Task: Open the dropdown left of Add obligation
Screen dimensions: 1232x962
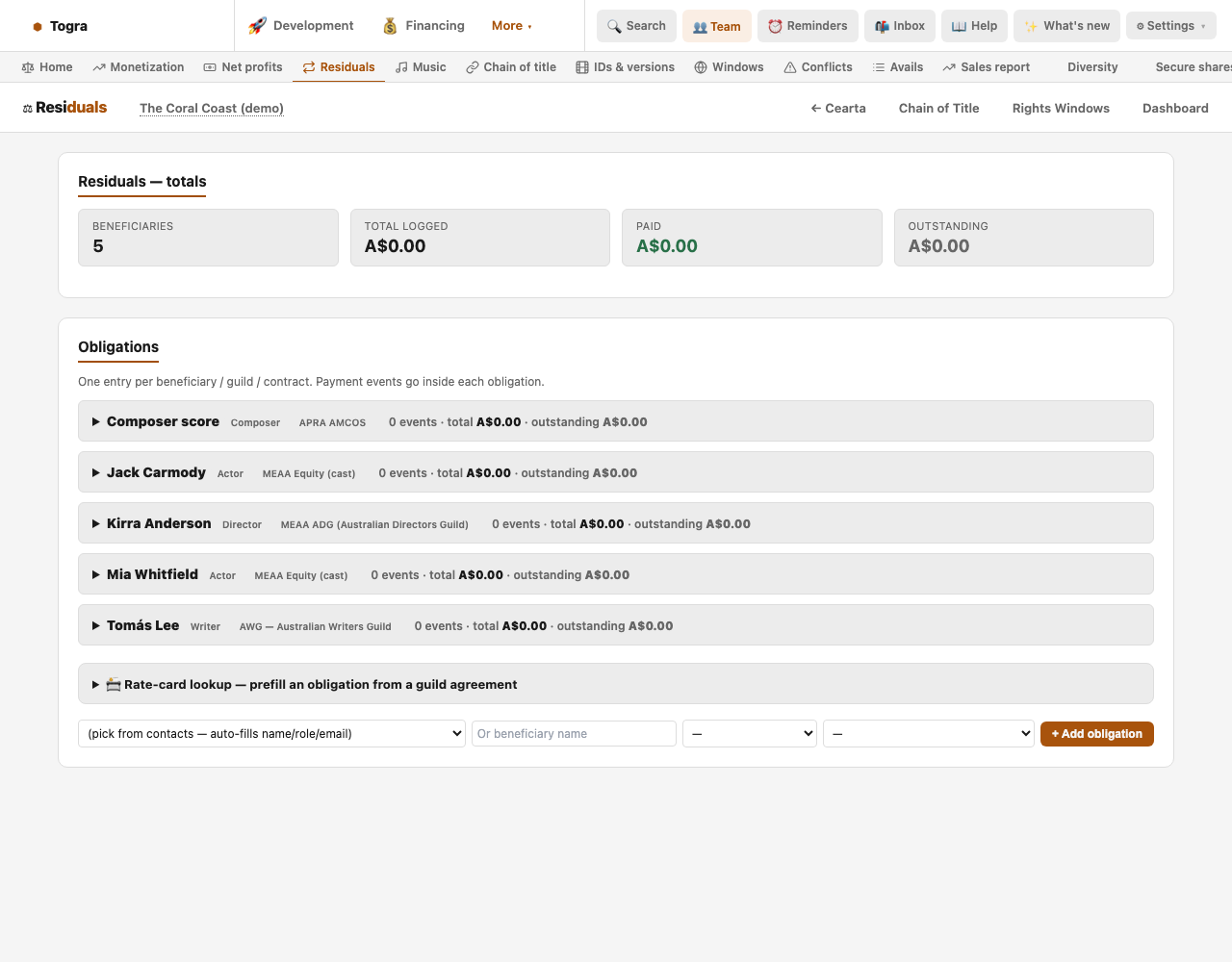Action: pyautogui.click(x=929, y=734)
